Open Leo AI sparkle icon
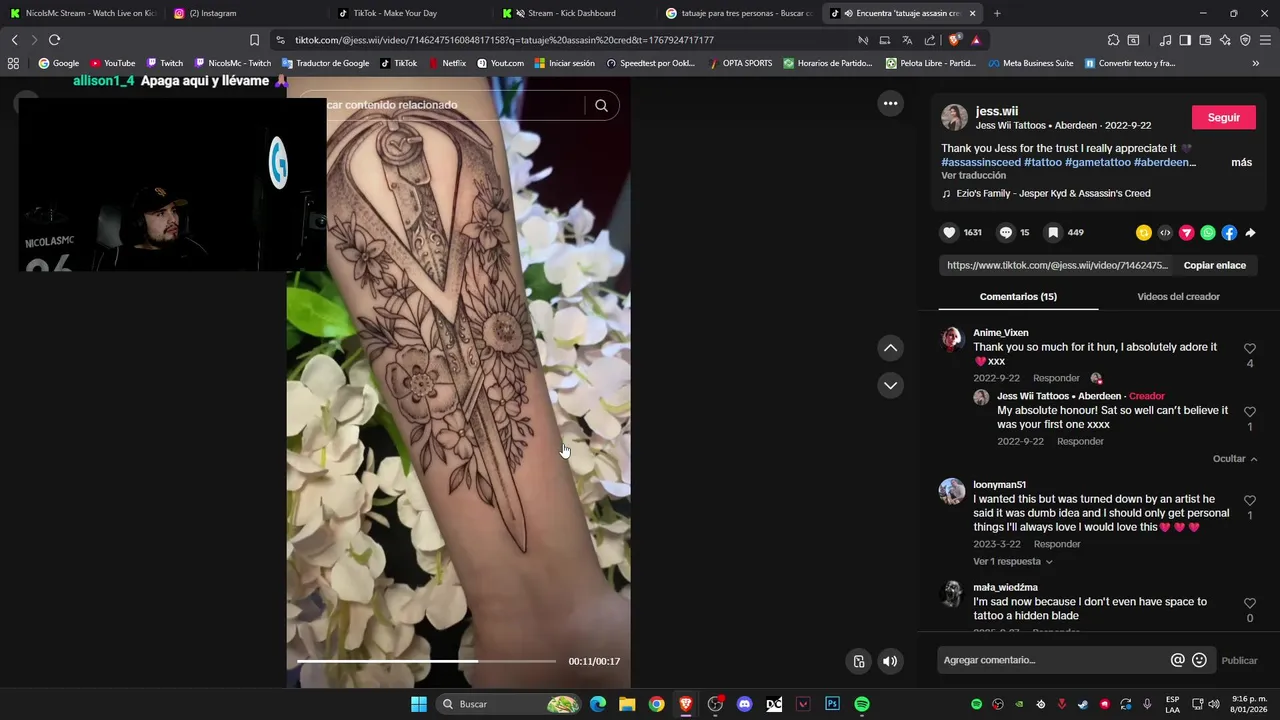The width and height of the screenshot is (1280, 720). (1225, 40)
